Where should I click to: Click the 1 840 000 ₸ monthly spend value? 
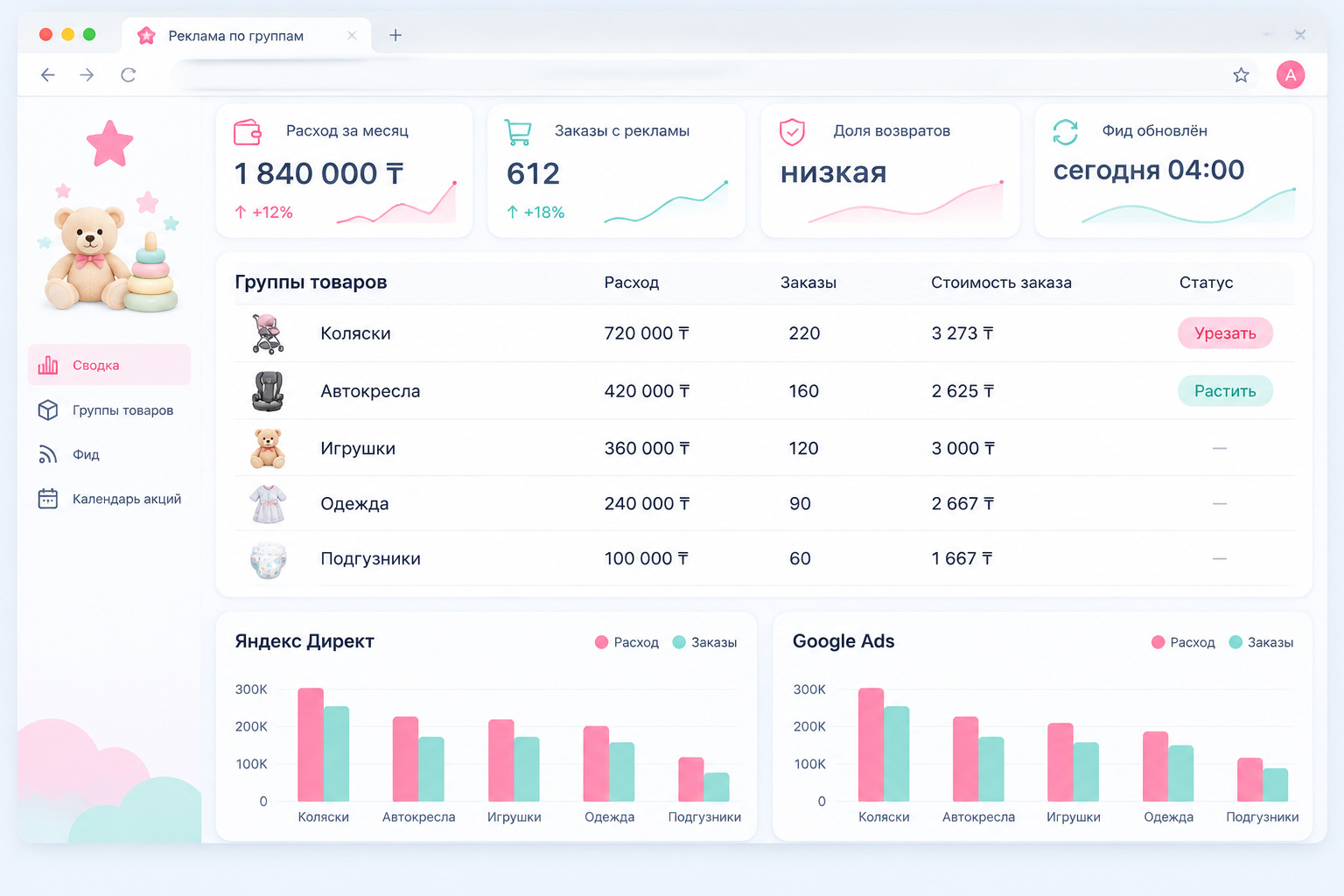coord(319,173)
